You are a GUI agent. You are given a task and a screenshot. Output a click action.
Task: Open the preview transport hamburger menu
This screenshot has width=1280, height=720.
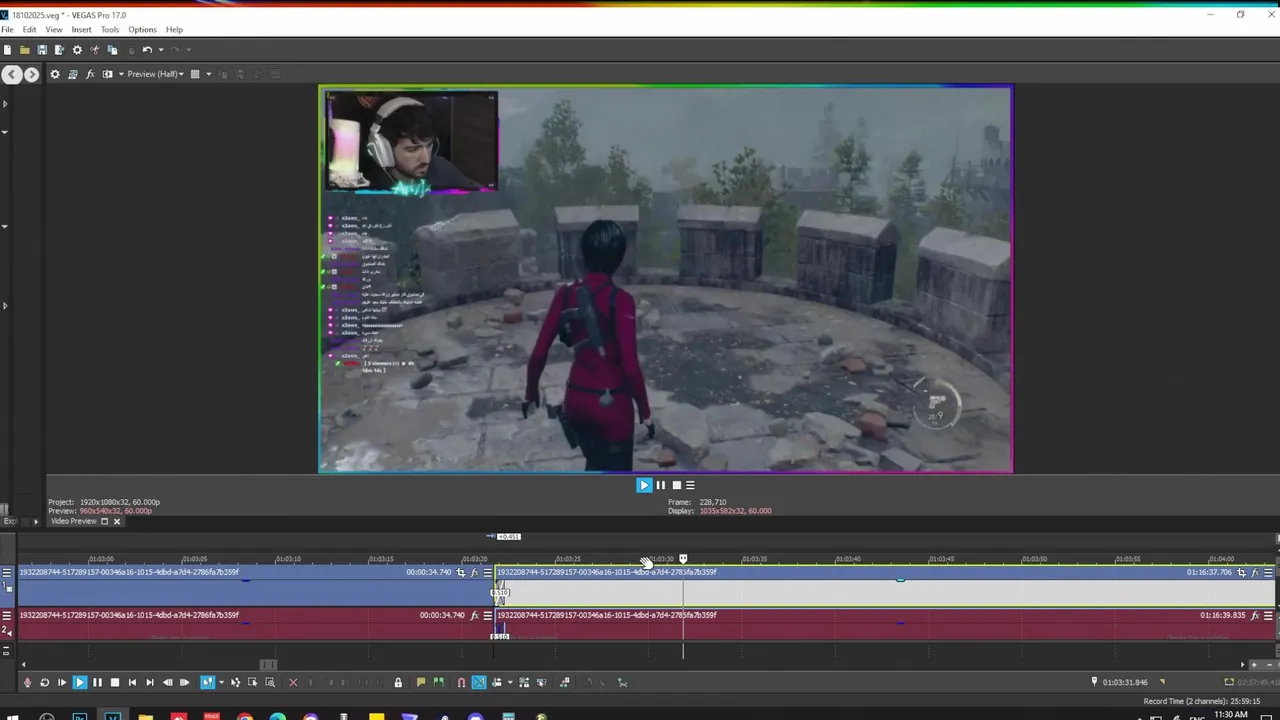tap(690, 485)
